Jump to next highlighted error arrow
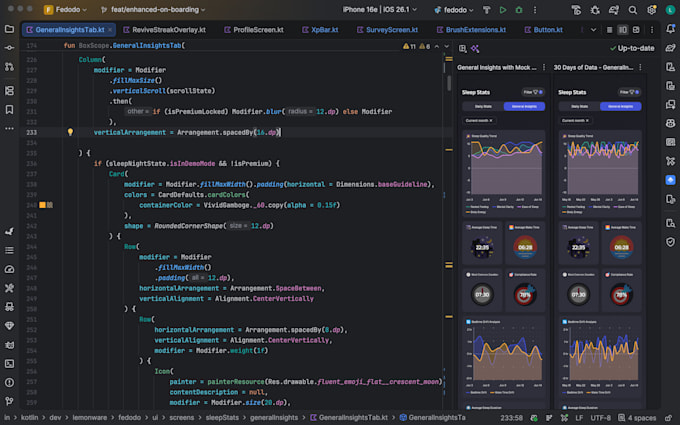Image resolution: width=680 pixels, height=425 pixels. 447,46
